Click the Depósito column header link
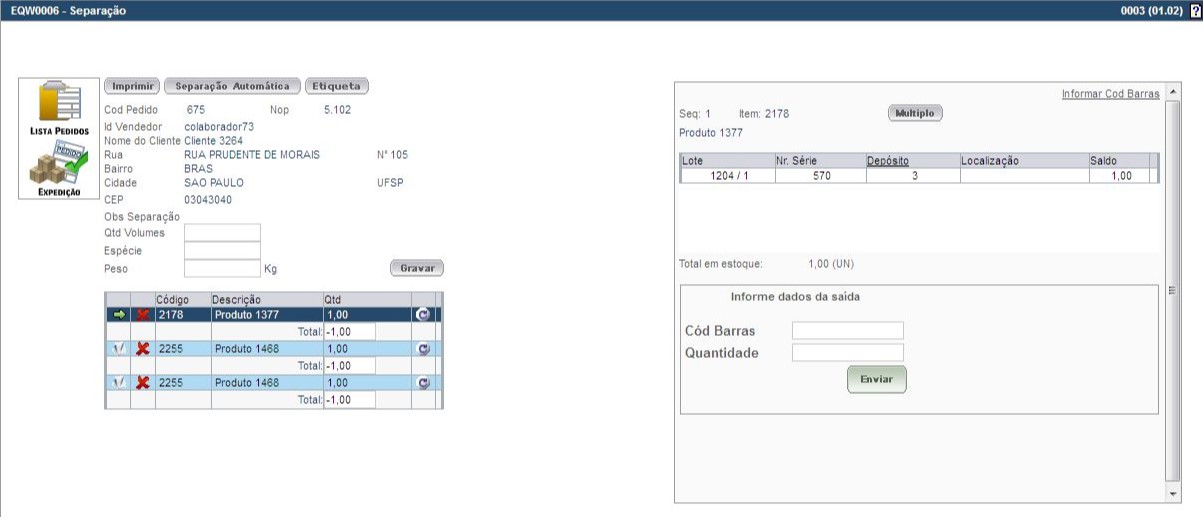Viewport: 1204px width, 520px height. pos(887,160)
